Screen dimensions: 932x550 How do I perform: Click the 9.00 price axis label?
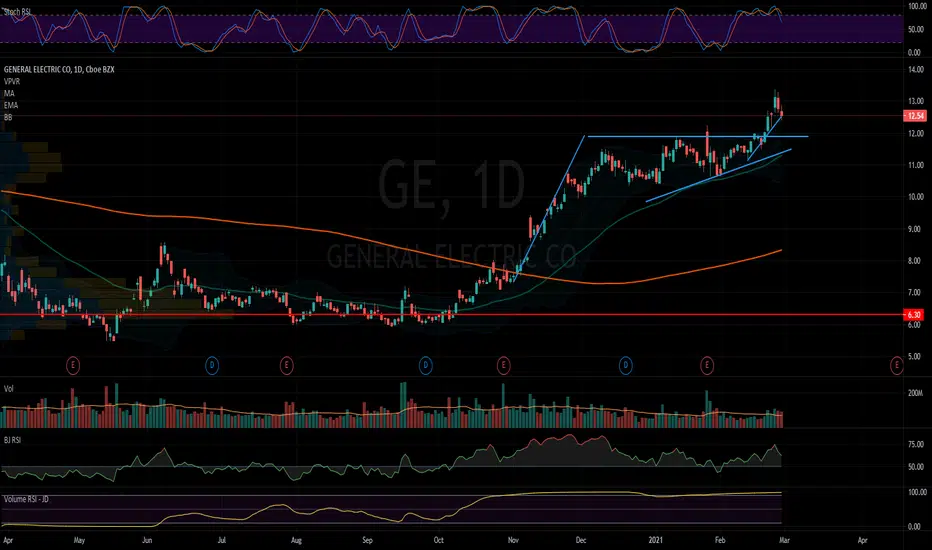point(916,229)
